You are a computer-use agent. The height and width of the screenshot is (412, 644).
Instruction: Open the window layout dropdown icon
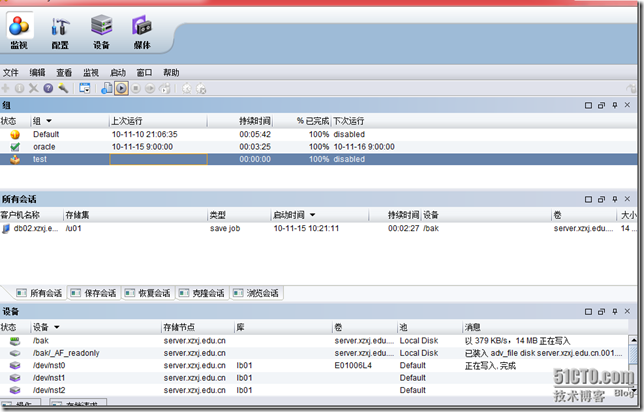[x=85, y=88]
